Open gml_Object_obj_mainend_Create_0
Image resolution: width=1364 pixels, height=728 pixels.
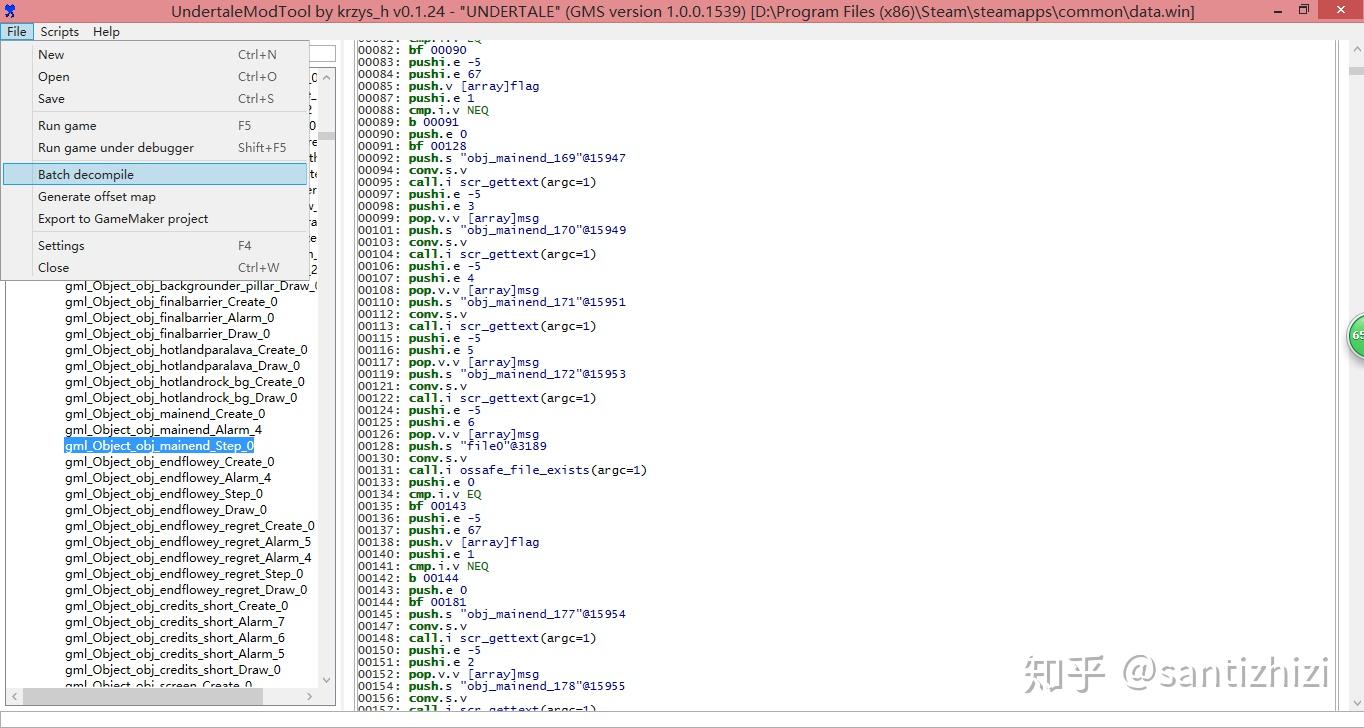(165, 414)
